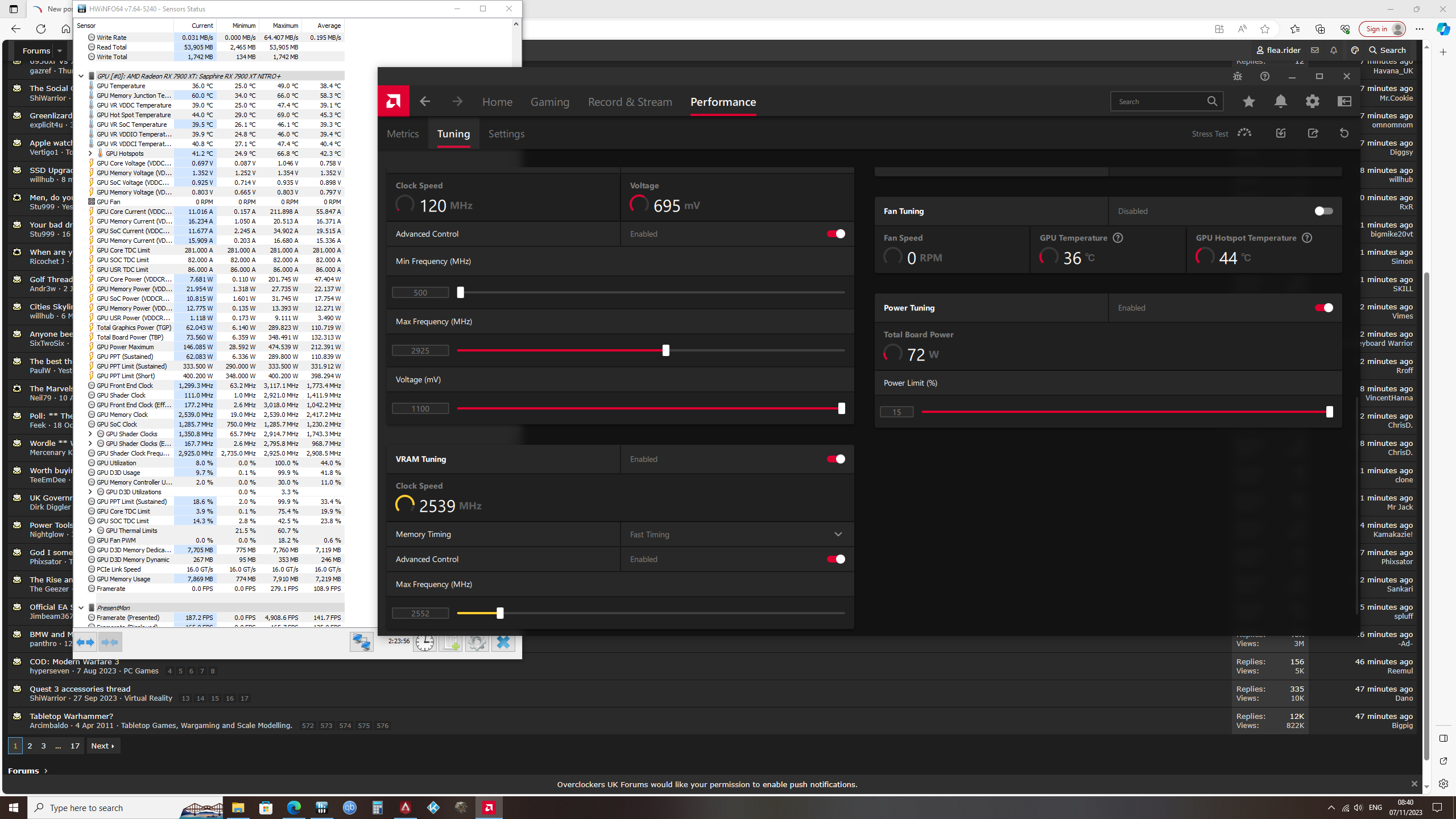
Task: Click HWiNFO expand columns arrows button
Action: click(x=85, y=642)
